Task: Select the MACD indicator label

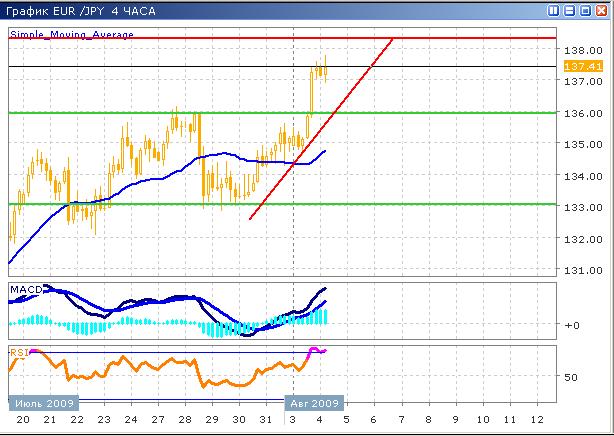Action: click(x=24, y=289)
